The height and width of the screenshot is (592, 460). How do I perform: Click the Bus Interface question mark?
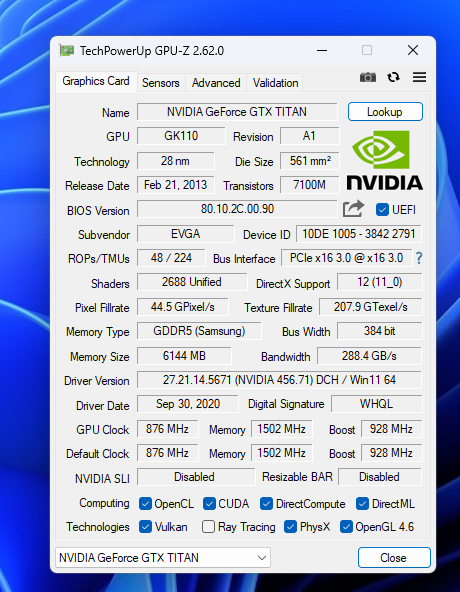pos(419,258)
